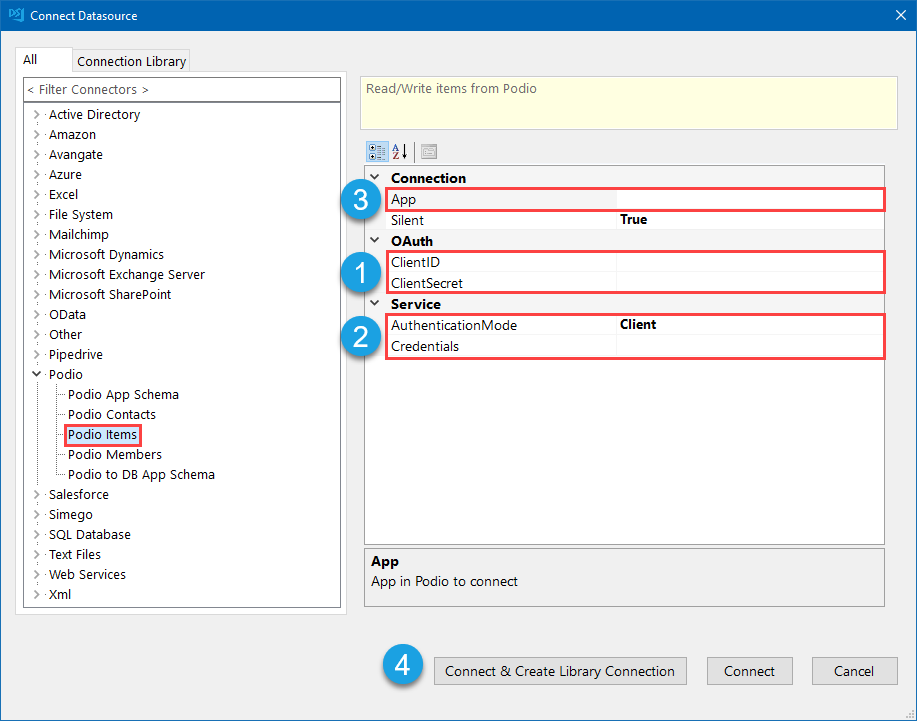Image resolution: width=917 pixels, height=721 pixels.
Task: Select OData in connector tree
Action: tap(67, 315)
